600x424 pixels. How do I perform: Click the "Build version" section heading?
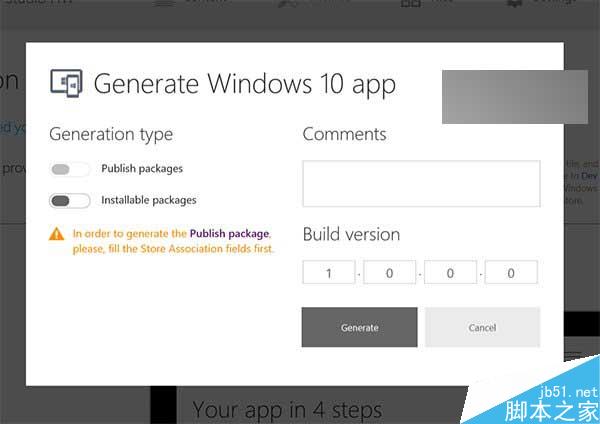[x=351, y=234]
